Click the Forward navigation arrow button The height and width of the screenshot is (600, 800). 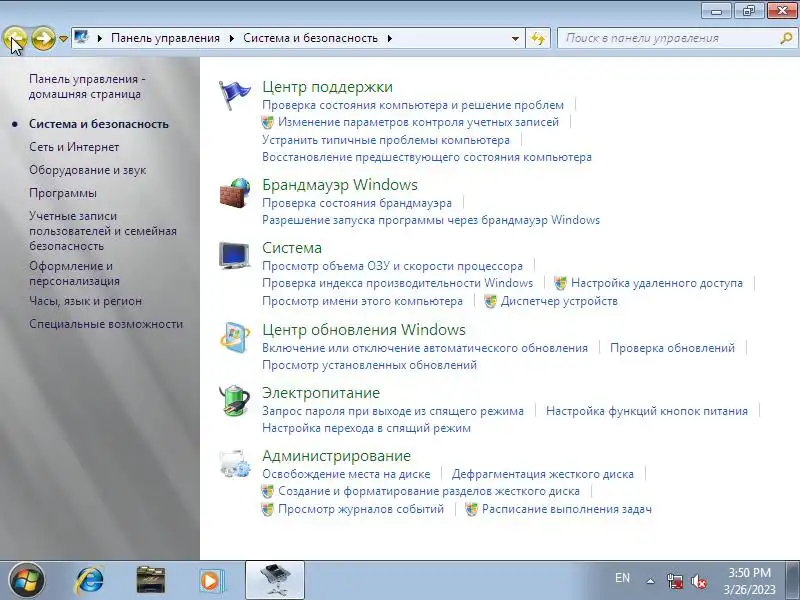[x=43, y=38]
